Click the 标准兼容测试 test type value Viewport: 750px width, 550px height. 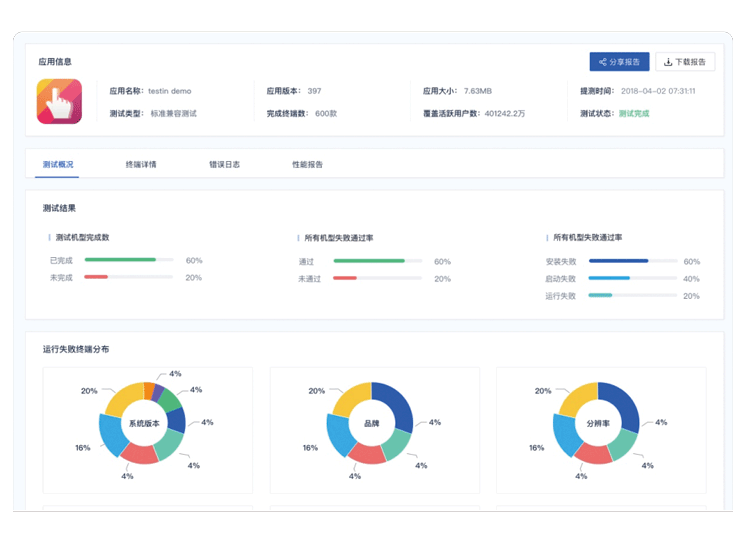tap(174, 114)
